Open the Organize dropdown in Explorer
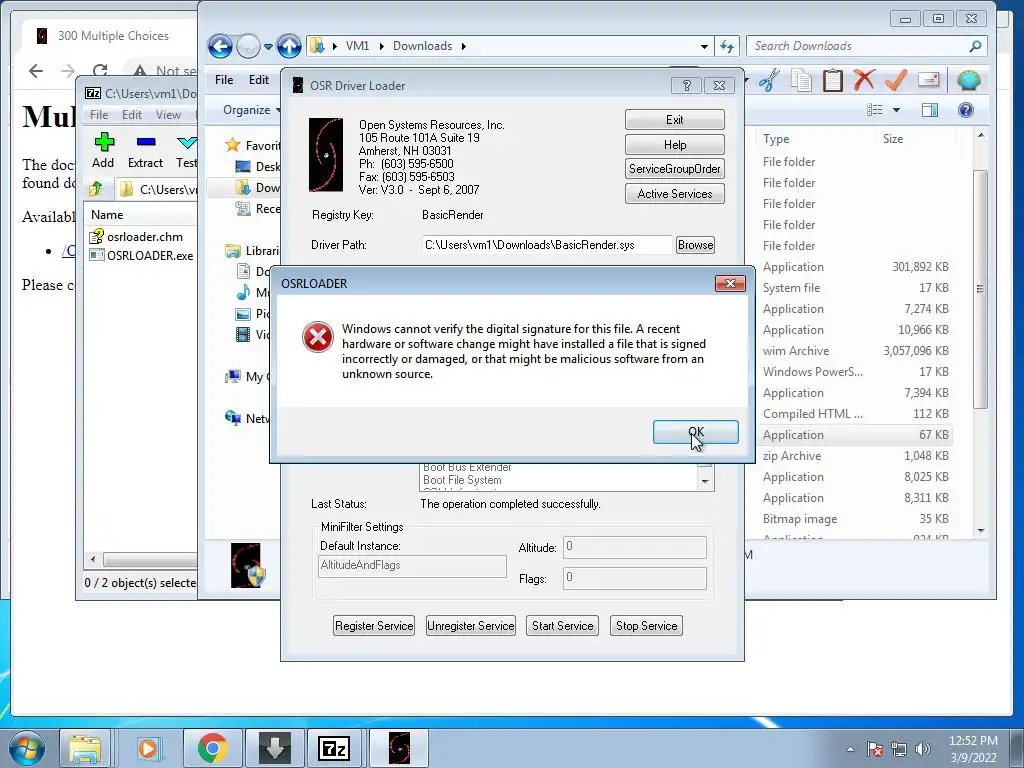 pos(251,110)
